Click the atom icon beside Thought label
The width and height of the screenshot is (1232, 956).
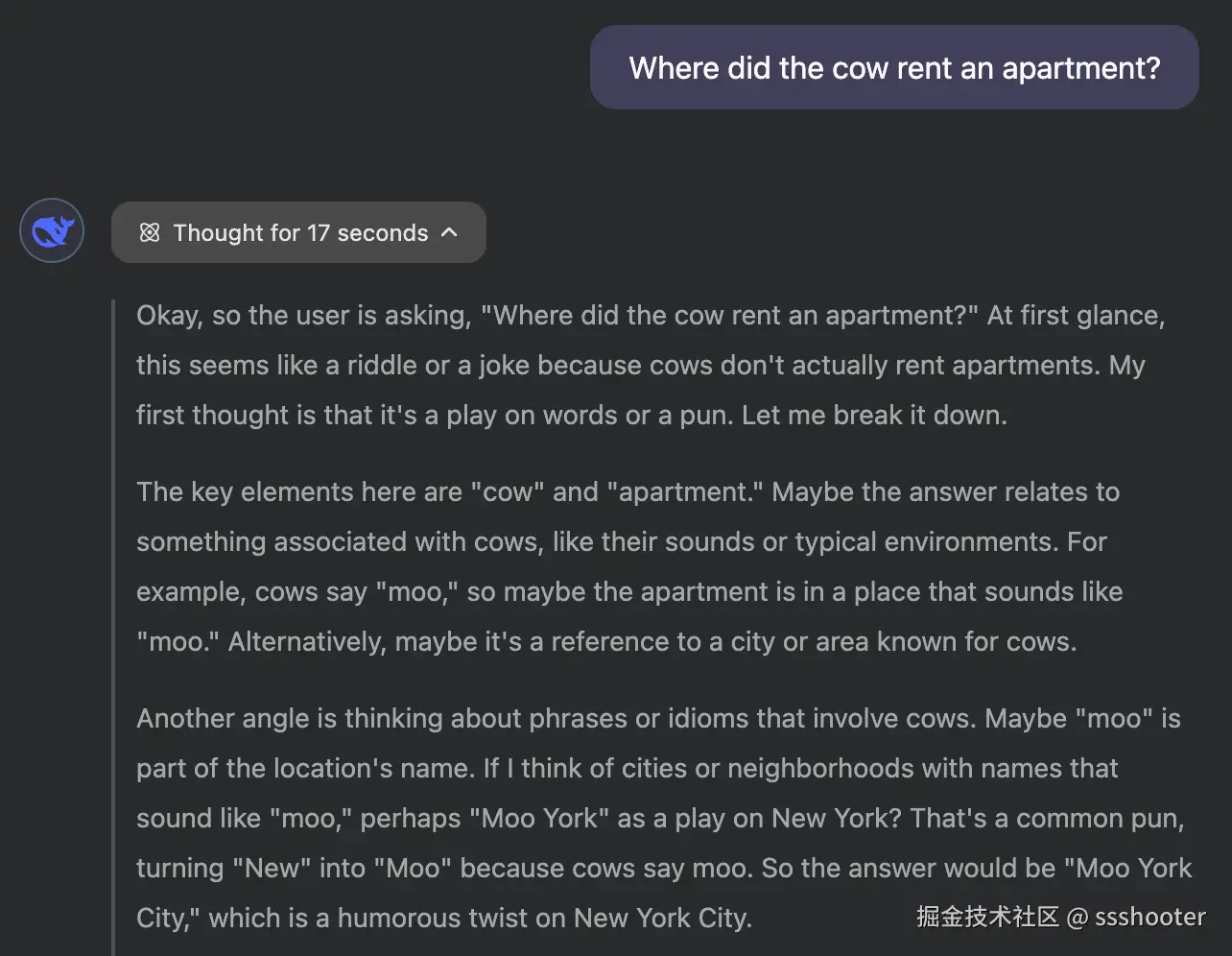coord(150,232)
